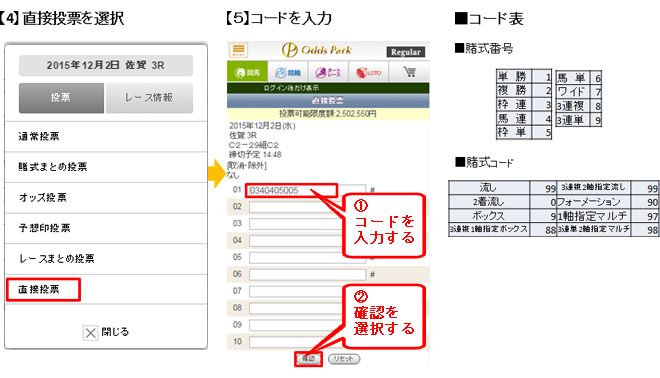Open the orange hamburger menu icon

[x=238, y=51]
